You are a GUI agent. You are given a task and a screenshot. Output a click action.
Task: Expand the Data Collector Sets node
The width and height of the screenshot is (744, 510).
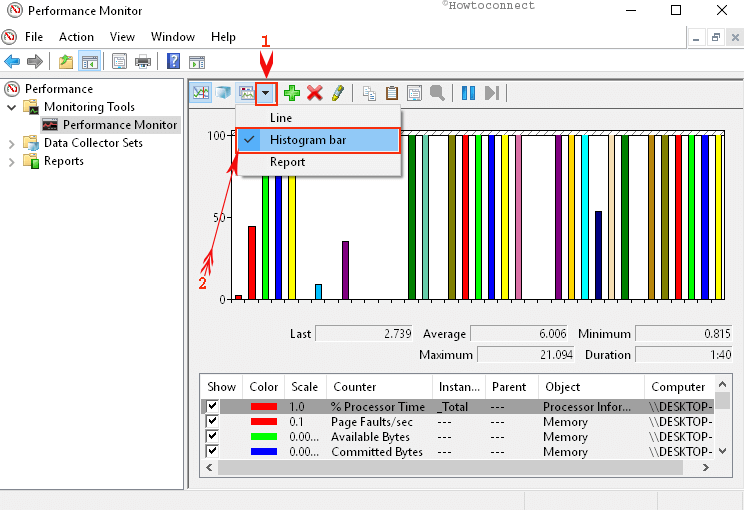coord(12,144)
